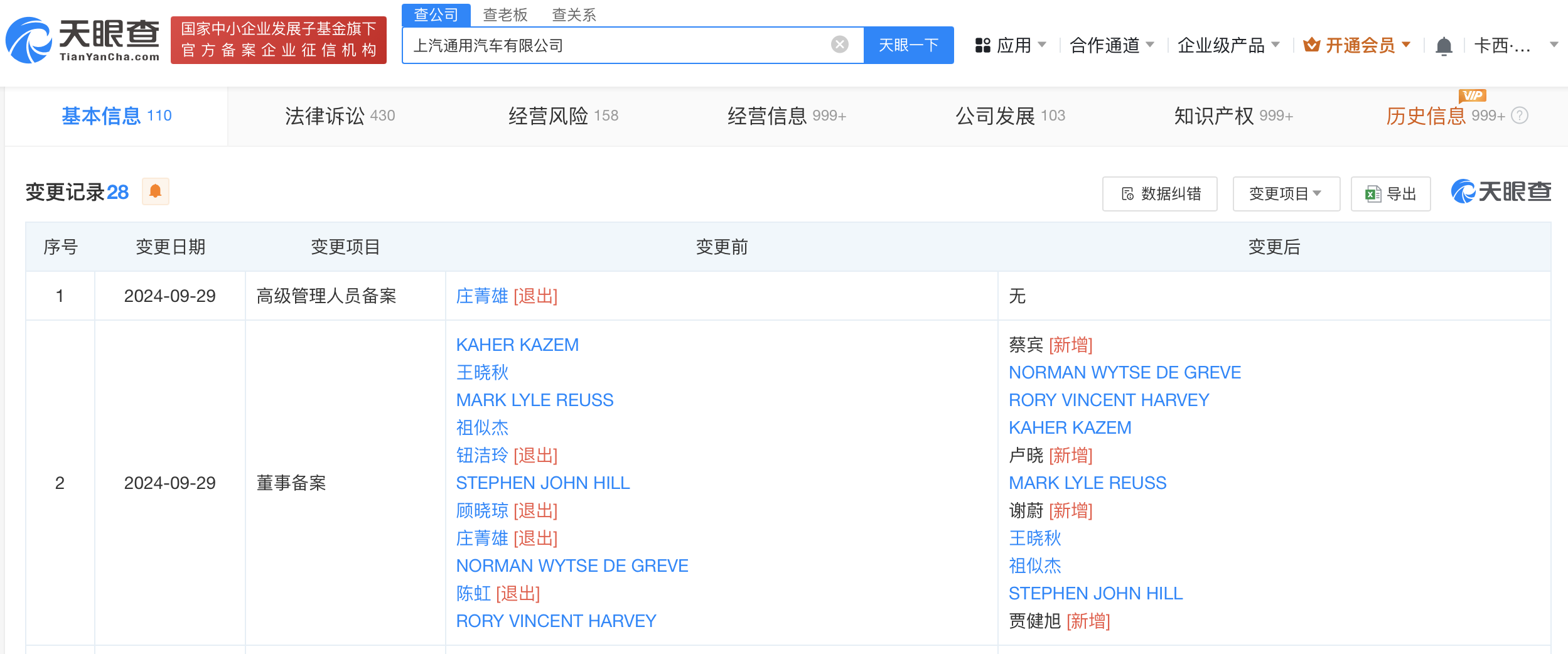This screenshot has height=654, width=1568.
Task: Open 王晓秋 link in 变更前 column
Action: point(482,372)
